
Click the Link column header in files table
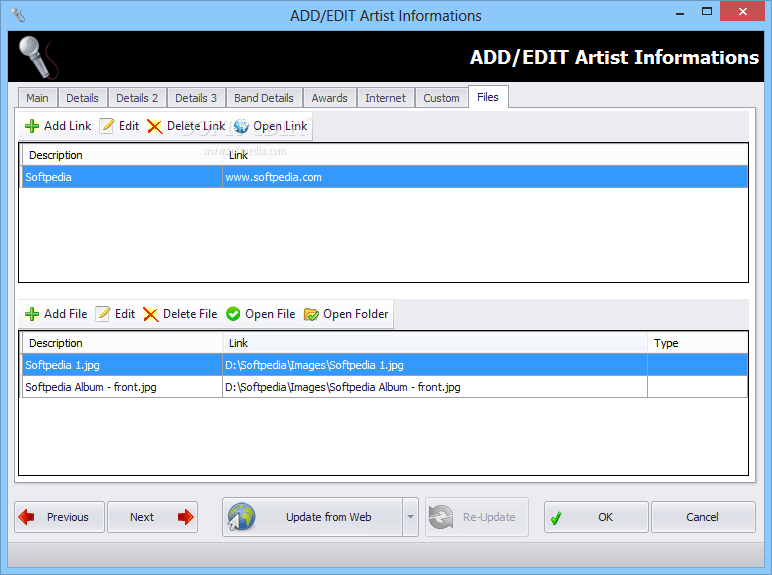(x=435, y=343)
